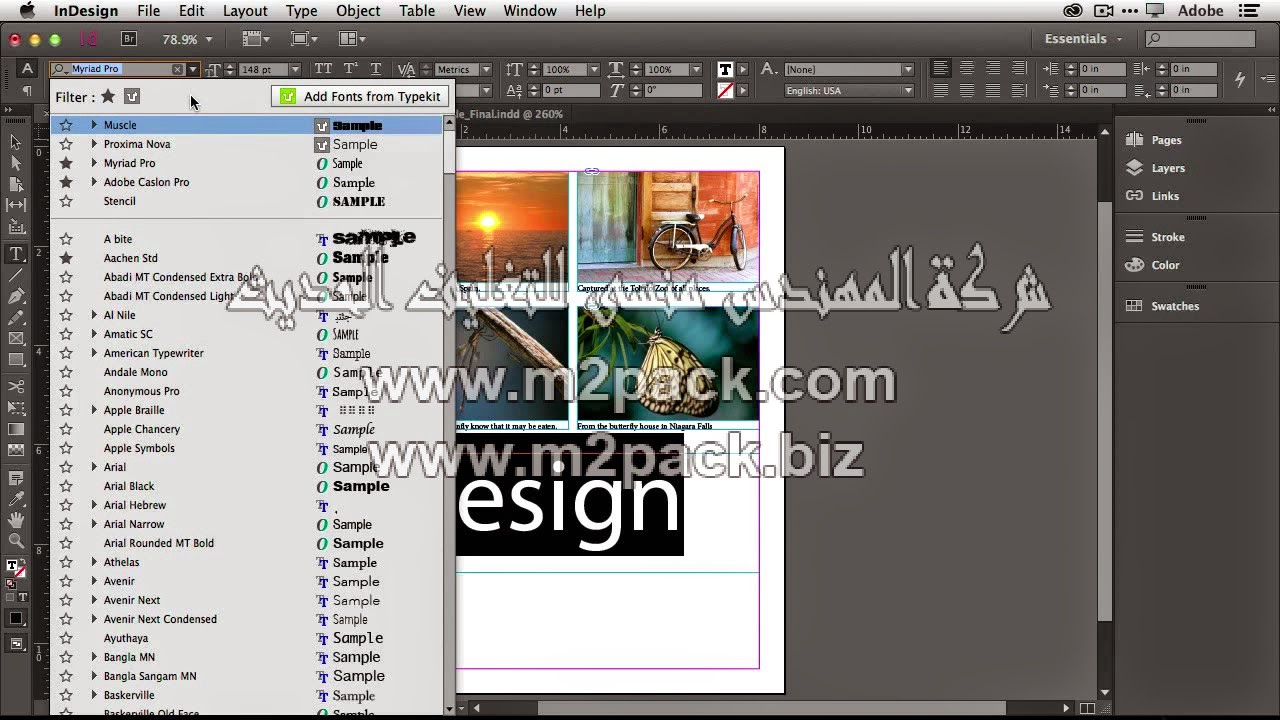Select the Zoom tool
This screenshot has height=720, width=1280.
point(16,541)
